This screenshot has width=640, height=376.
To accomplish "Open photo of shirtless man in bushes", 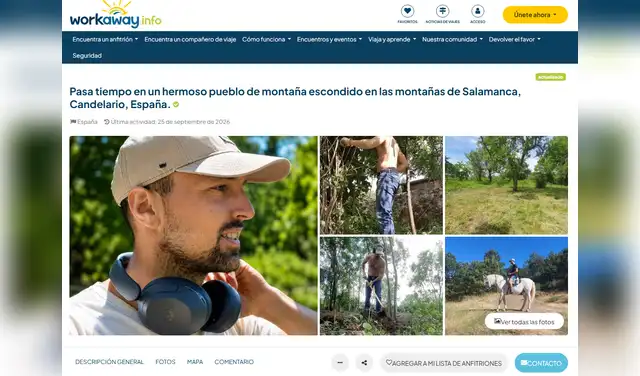I will pos(381,185).
